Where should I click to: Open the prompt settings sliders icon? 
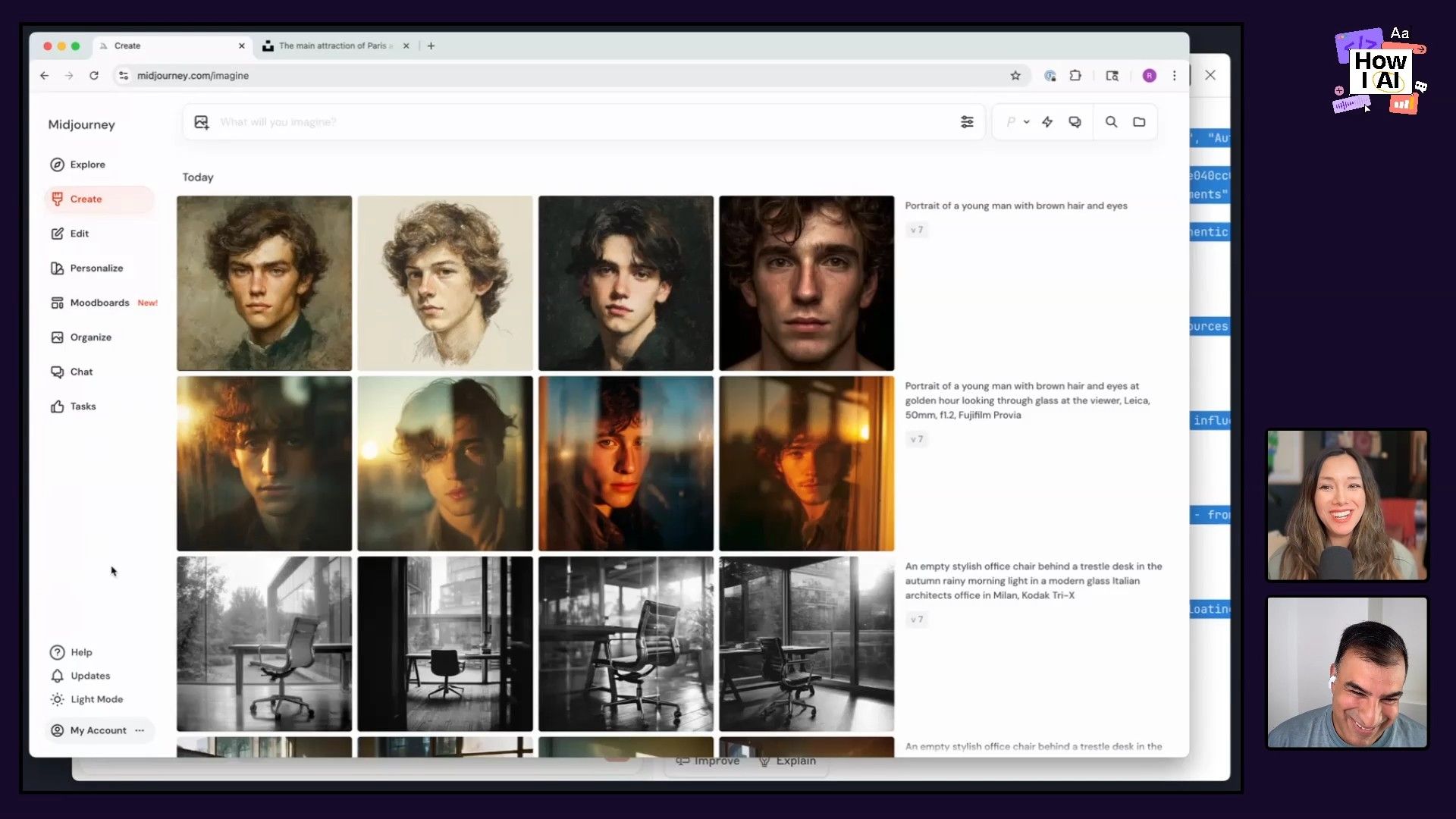point(967,122)
